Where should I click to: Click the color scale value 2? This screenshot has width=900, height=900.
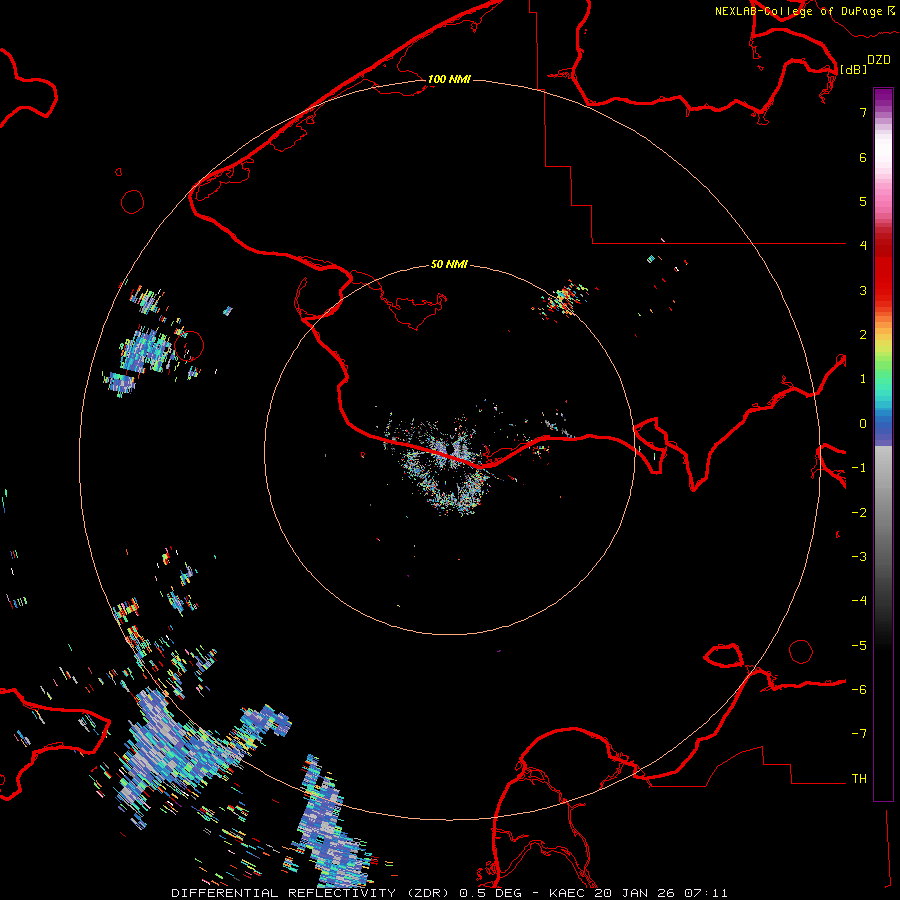point(863,335)
